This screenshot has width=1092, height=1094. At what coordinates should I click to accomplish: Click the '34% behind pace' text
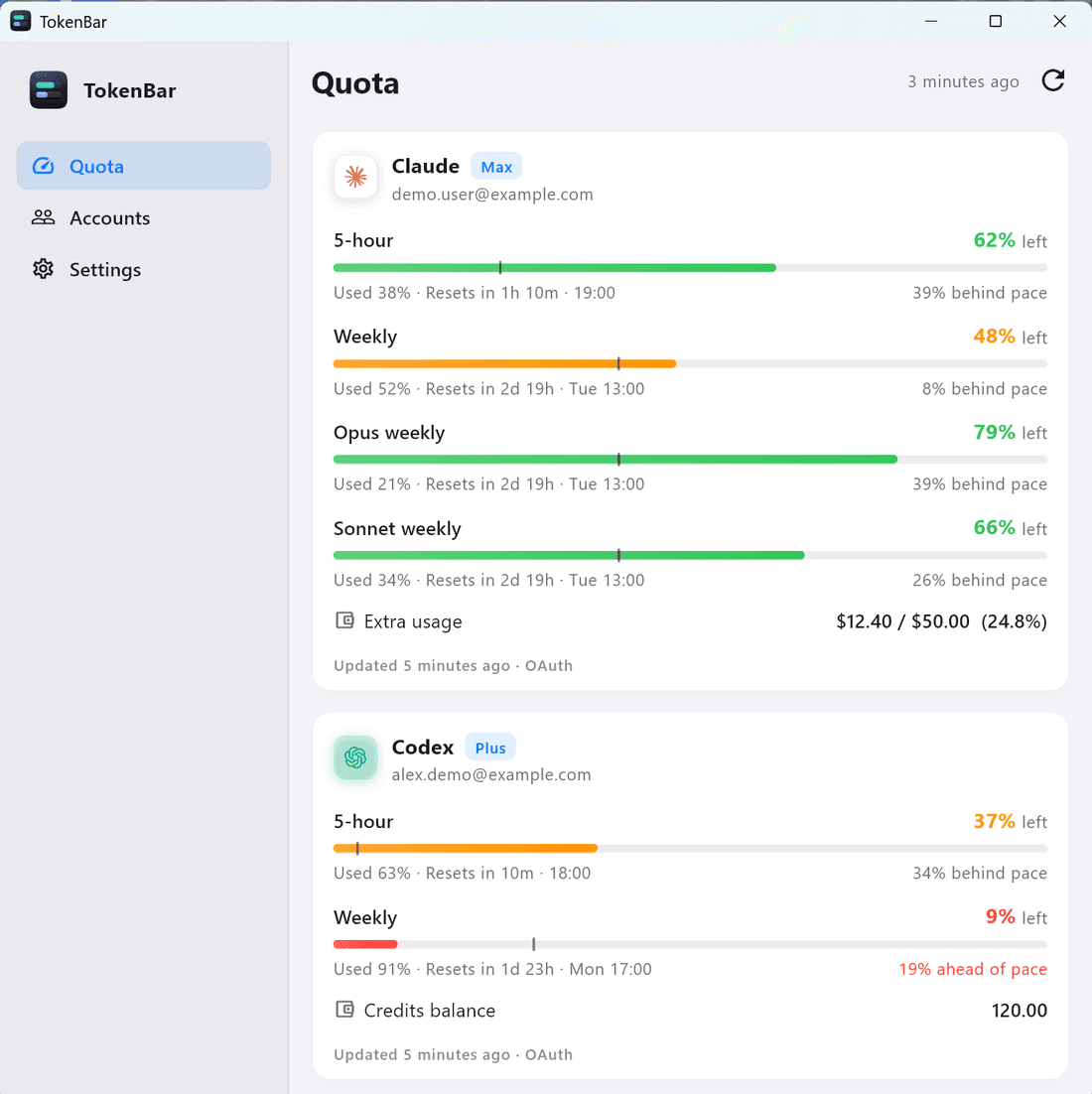coord(980,873)
